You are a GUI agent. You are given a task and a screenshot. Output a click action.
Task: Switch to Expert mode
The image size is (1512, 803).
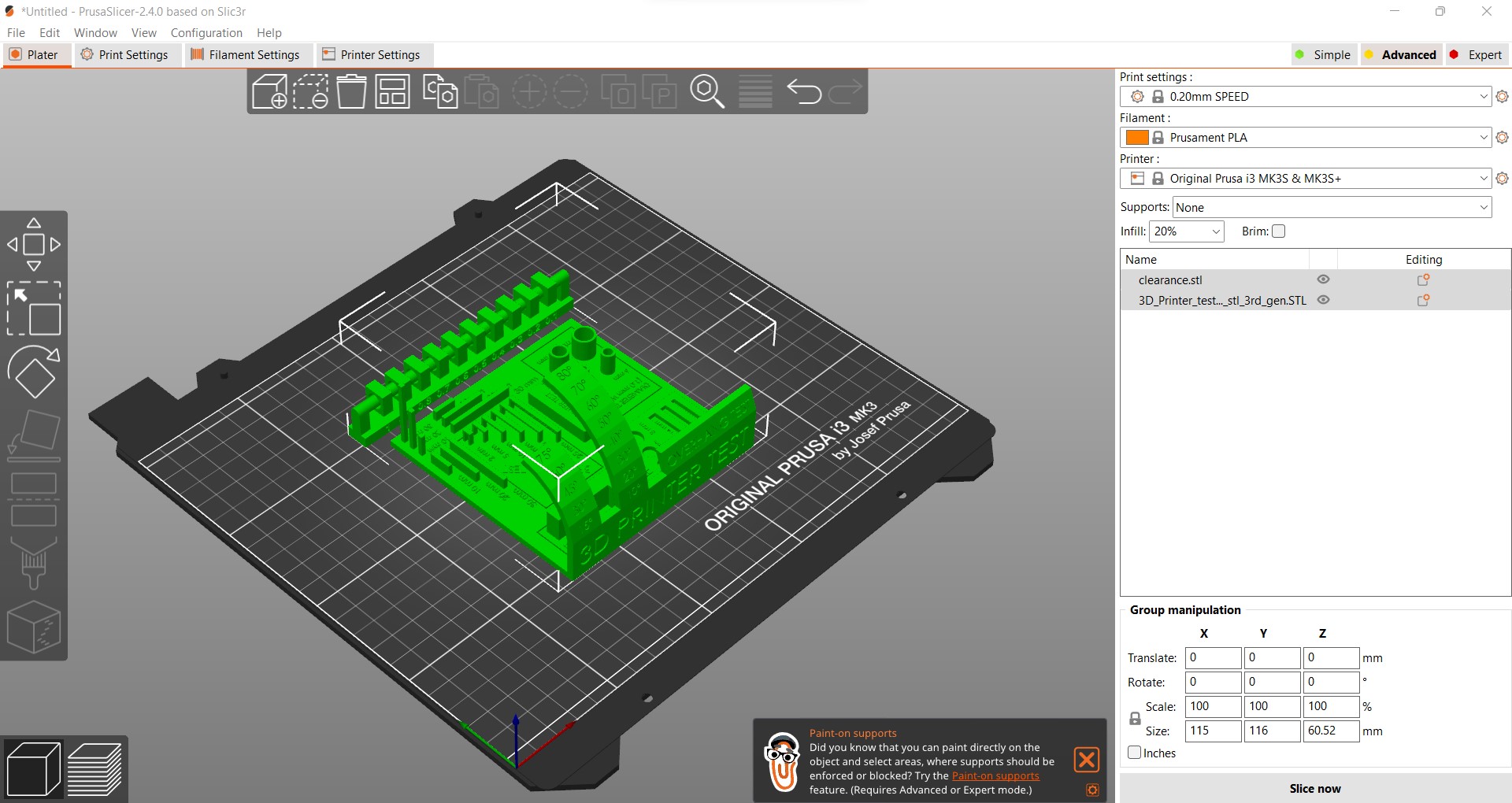[1476, 54]
